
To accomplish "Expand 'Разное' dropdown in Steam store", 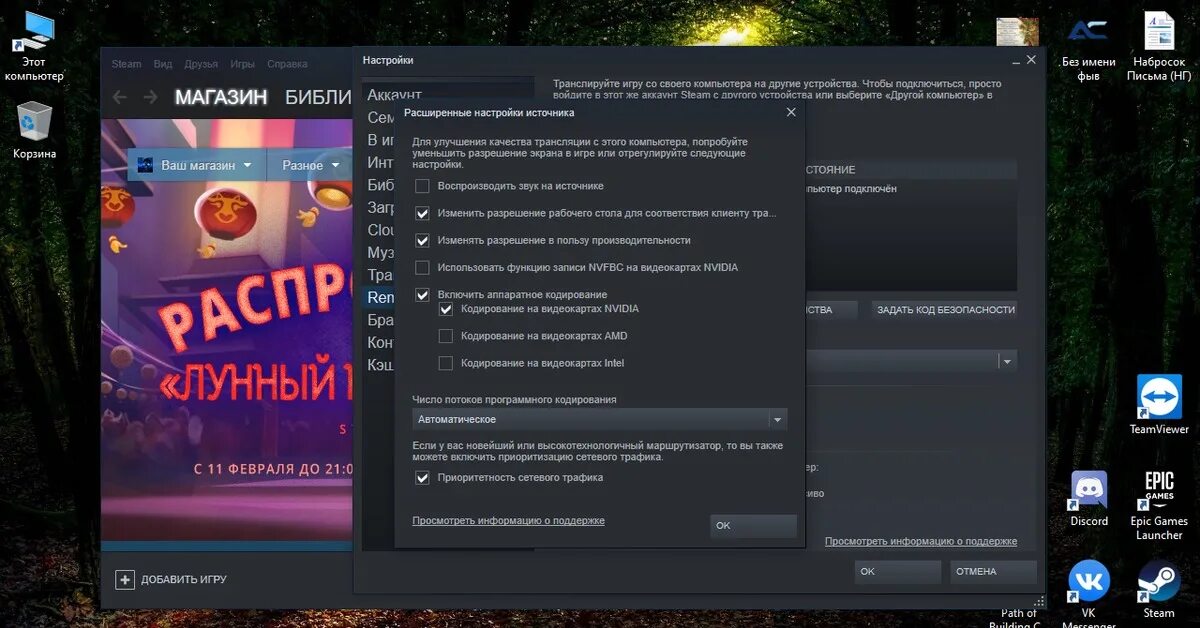I will tap(335, 166).
